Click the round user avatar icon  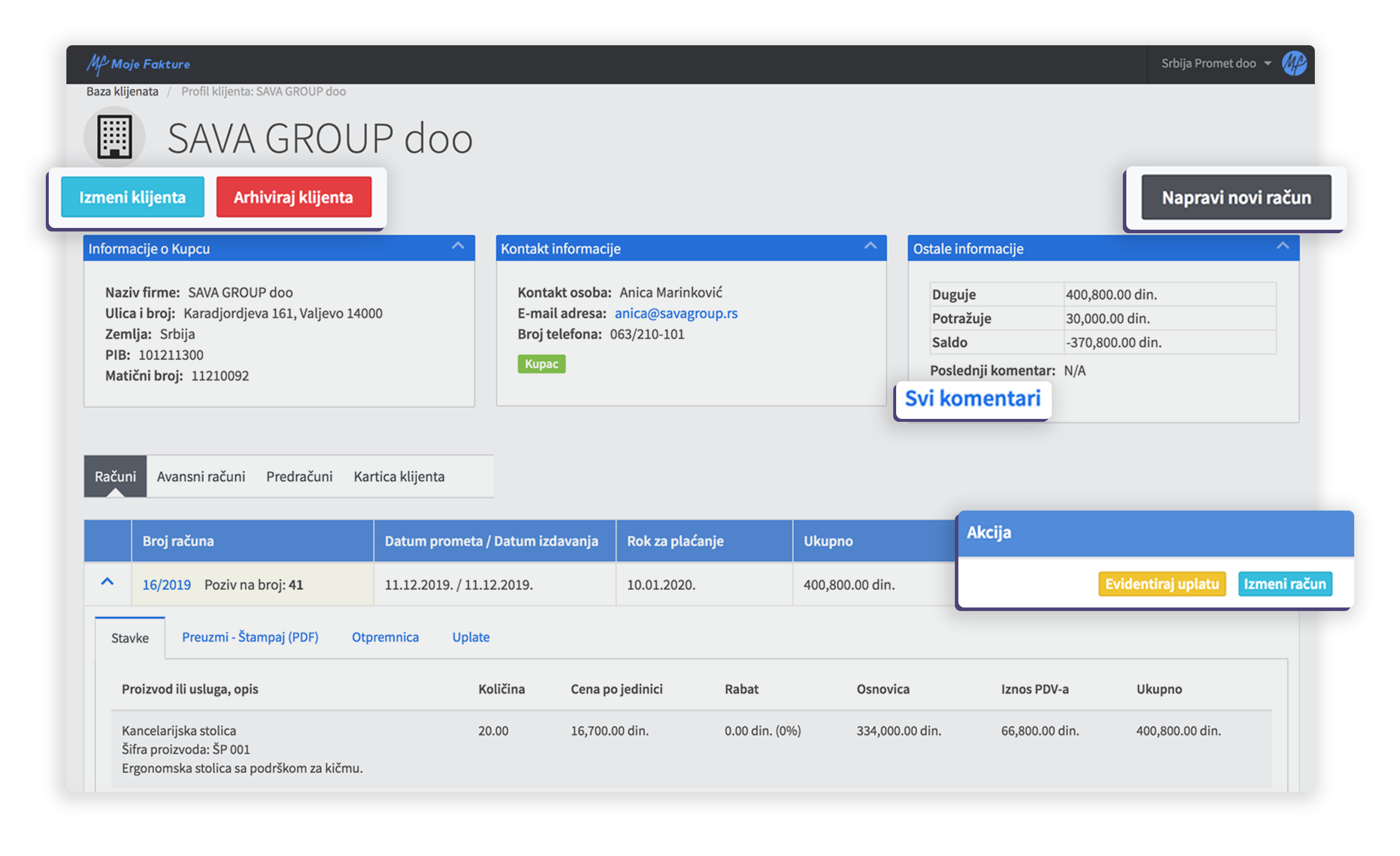pyautogui.click(x=1294, y=63)
